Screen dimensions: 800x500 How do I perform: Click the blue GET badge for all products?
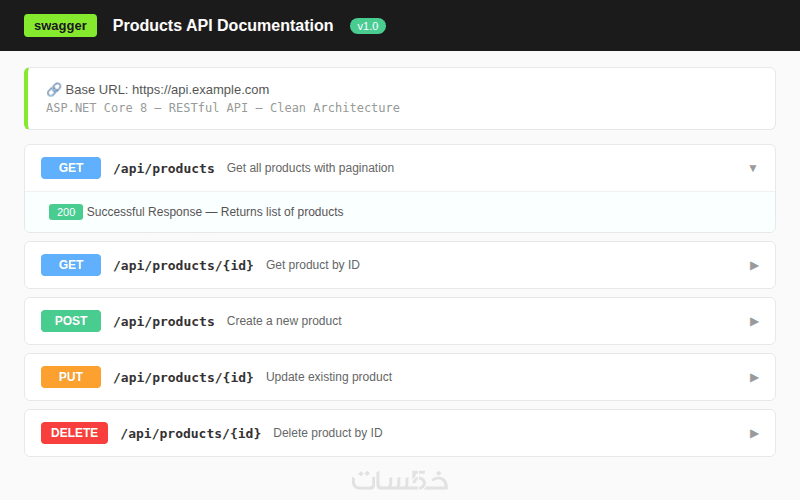[x=71, y=168]
